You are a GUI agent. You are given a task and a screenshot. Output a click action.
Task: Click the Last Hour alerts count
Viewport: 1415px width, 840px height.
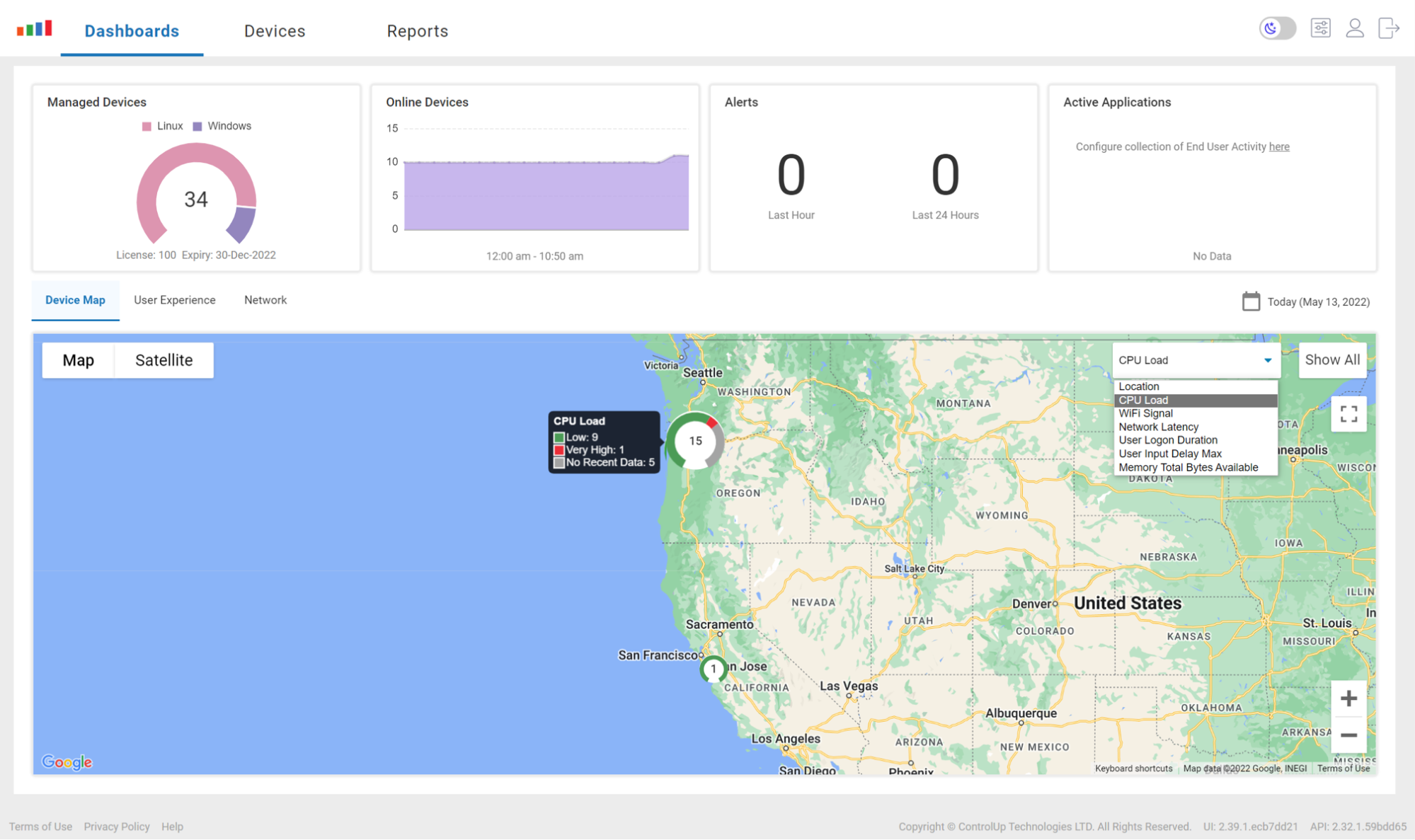(x=791, y=175)
